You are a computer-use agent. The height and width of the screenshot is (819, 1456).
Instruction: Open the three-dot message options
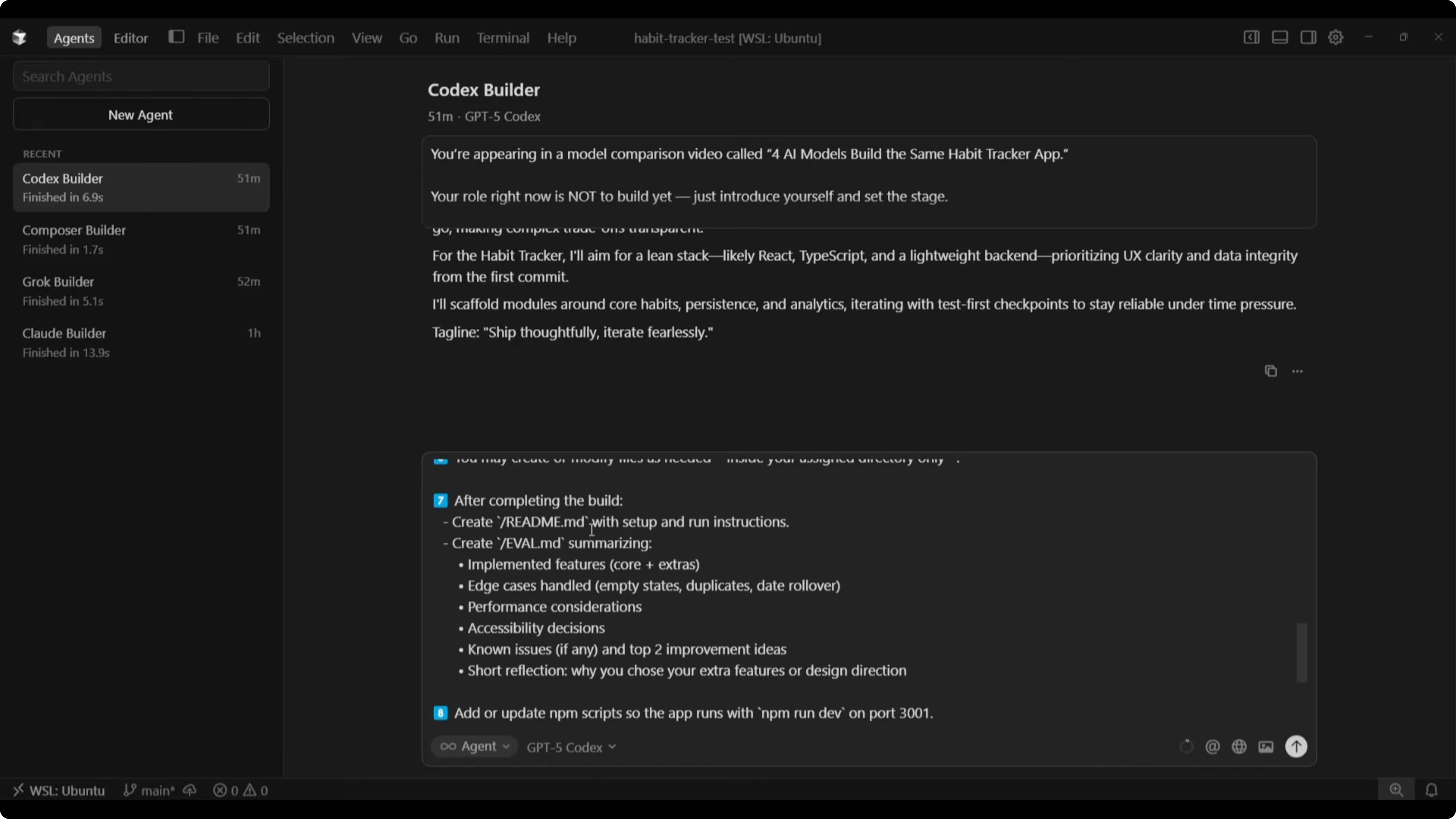[1297, 371]
